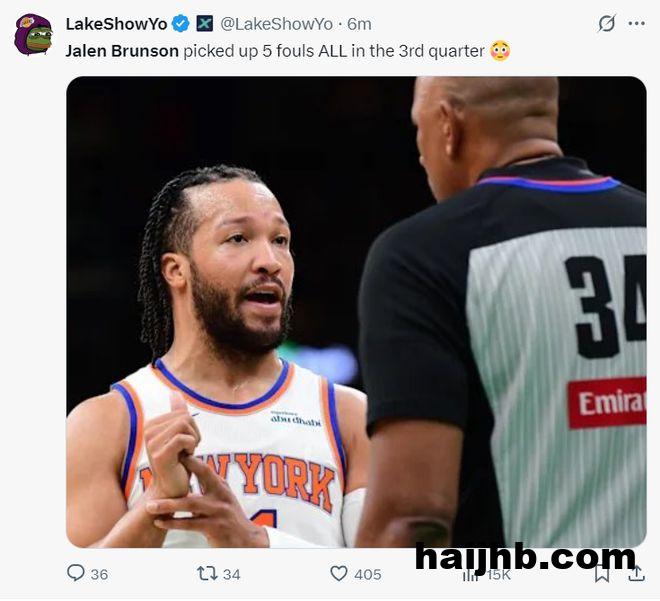Click the affiliate badge beside the verified checkmark
The width and height of the screenshot is (660, 601).
click(205, 24)
